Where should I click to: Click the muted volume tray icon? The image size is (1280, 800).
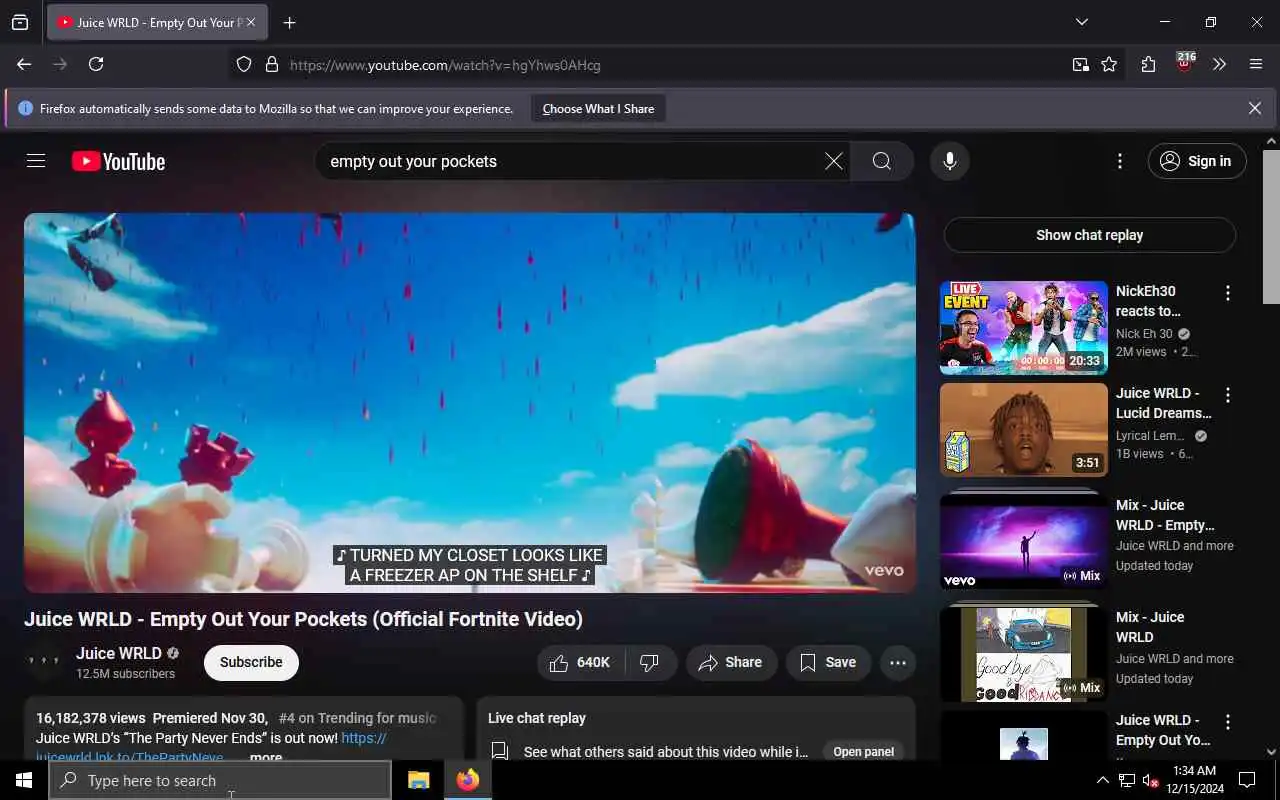[x=1151, y=780]
